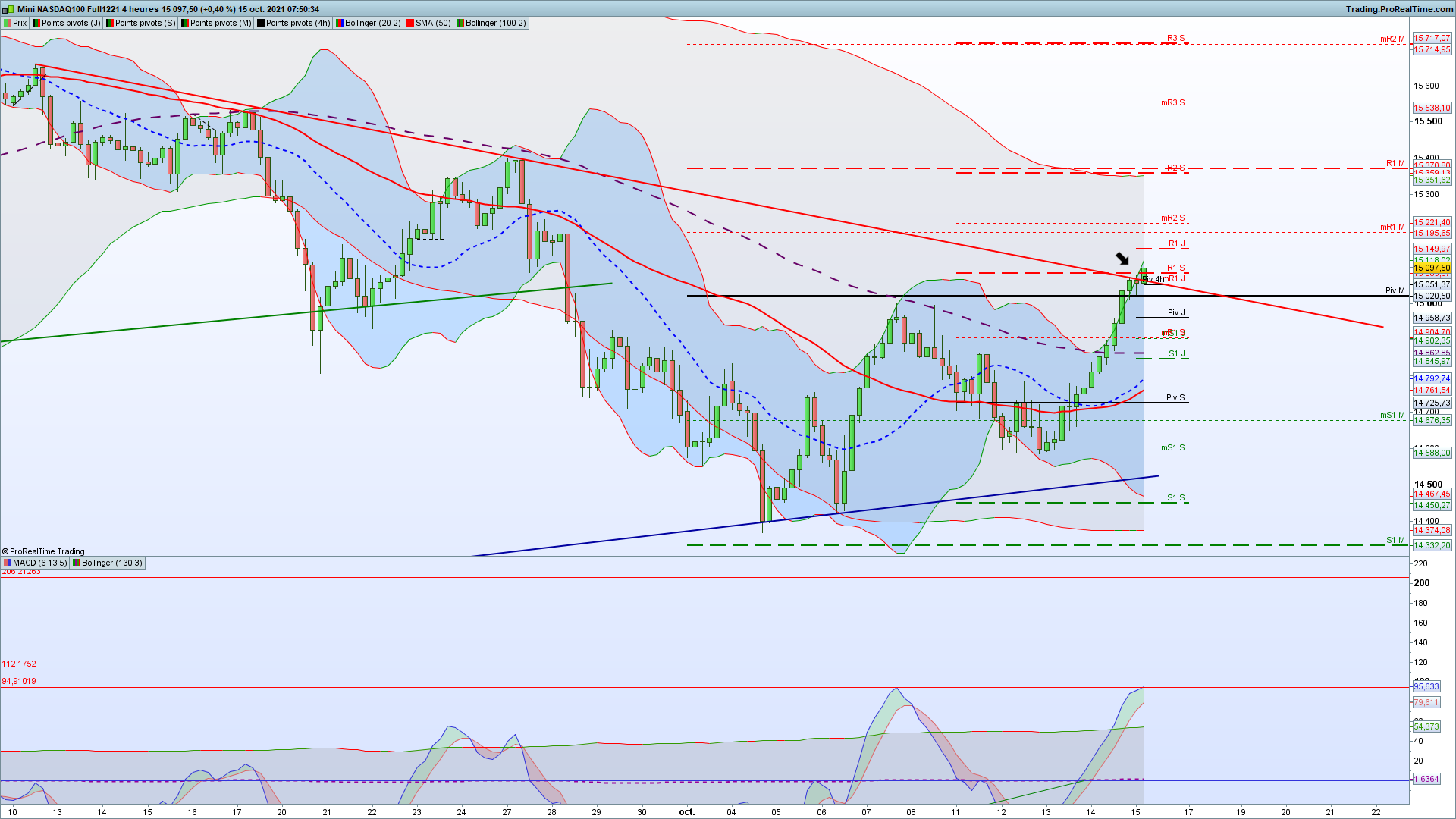This screenshot has height=819, width=1456.
Task: Select the Points pivots (S) indicator label
Action: (144, 23)
